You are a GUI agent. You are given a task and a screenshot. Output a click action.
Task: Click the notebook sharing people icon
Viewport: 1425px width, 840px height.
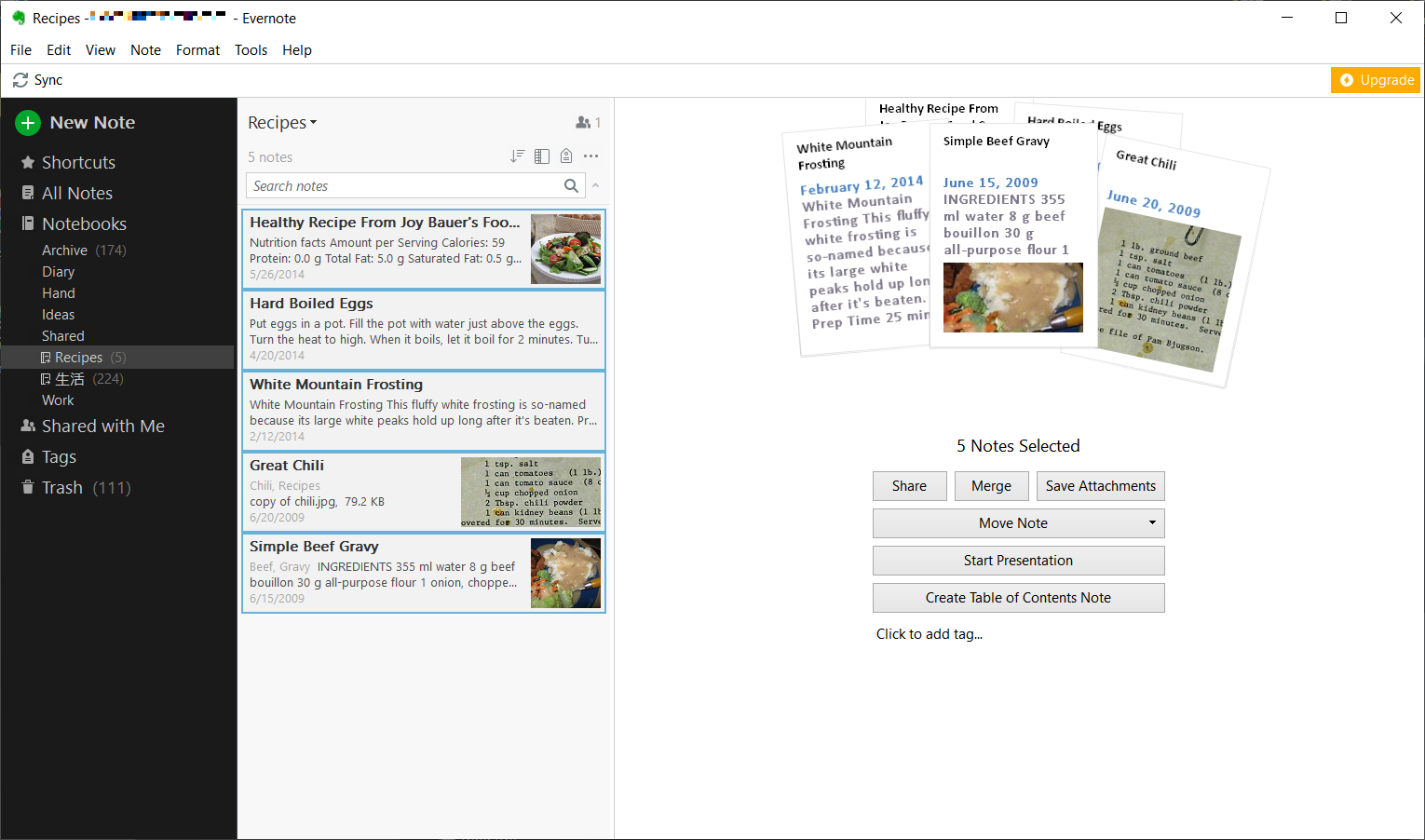(583, 123)
